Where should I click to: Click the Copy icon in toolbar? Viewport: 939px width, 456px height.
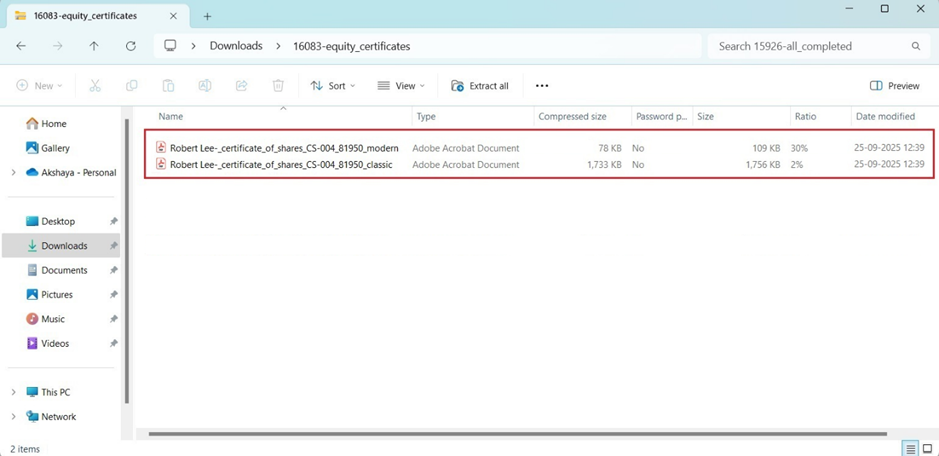[x=131, y=86]
